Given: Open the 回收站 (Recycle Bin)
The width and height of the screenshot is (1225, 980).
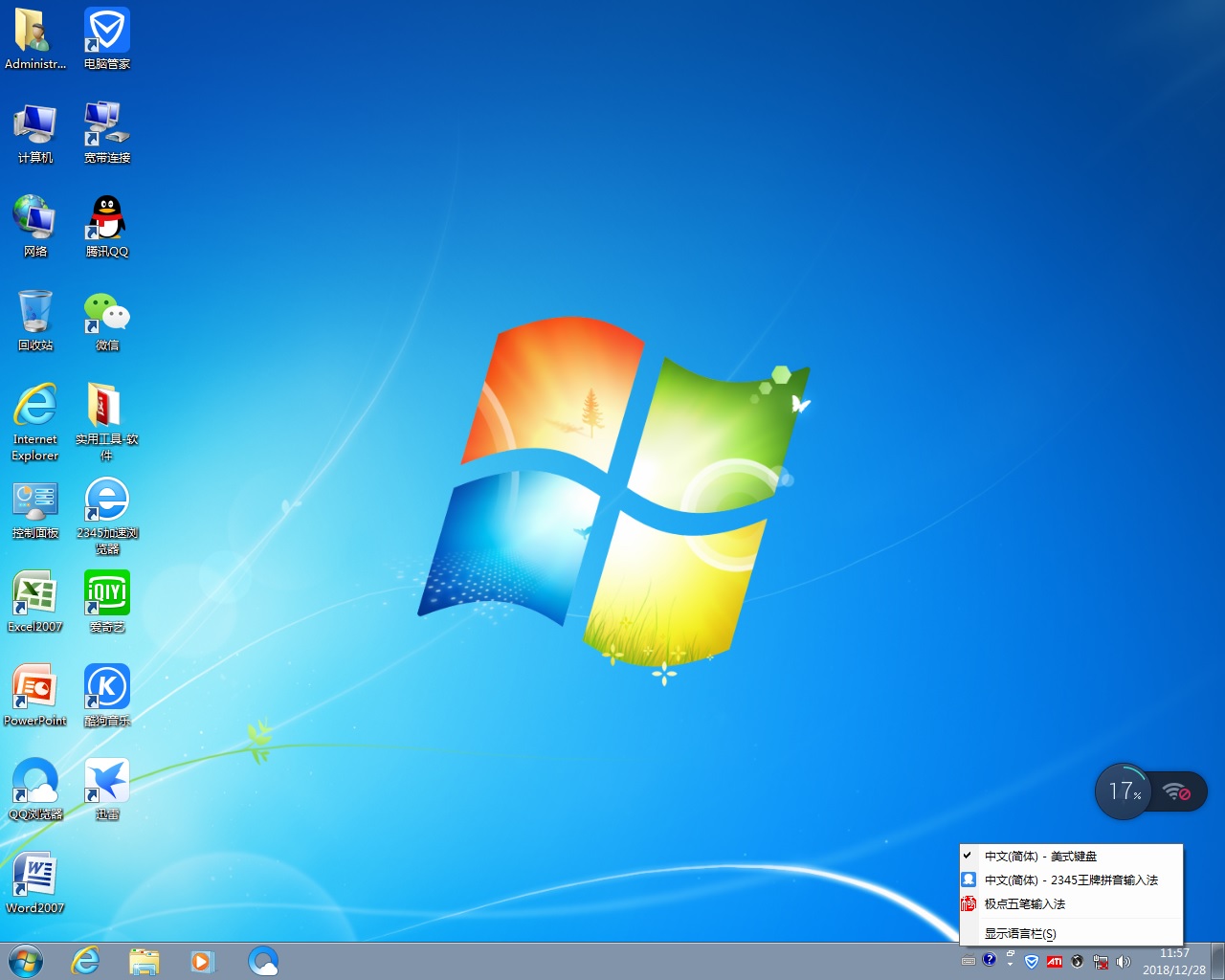Looking at the screenshot, I should 35,316.
